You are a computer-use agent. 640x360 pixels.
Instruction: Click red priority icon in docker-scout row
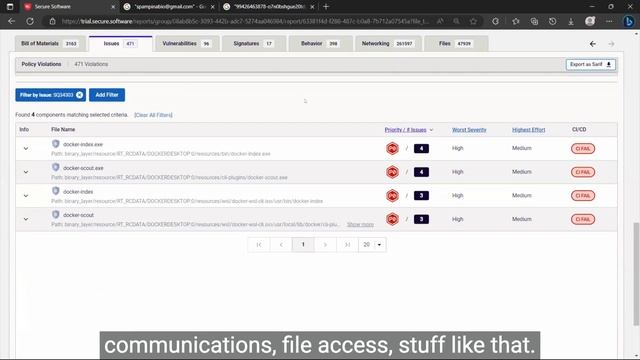392,219
